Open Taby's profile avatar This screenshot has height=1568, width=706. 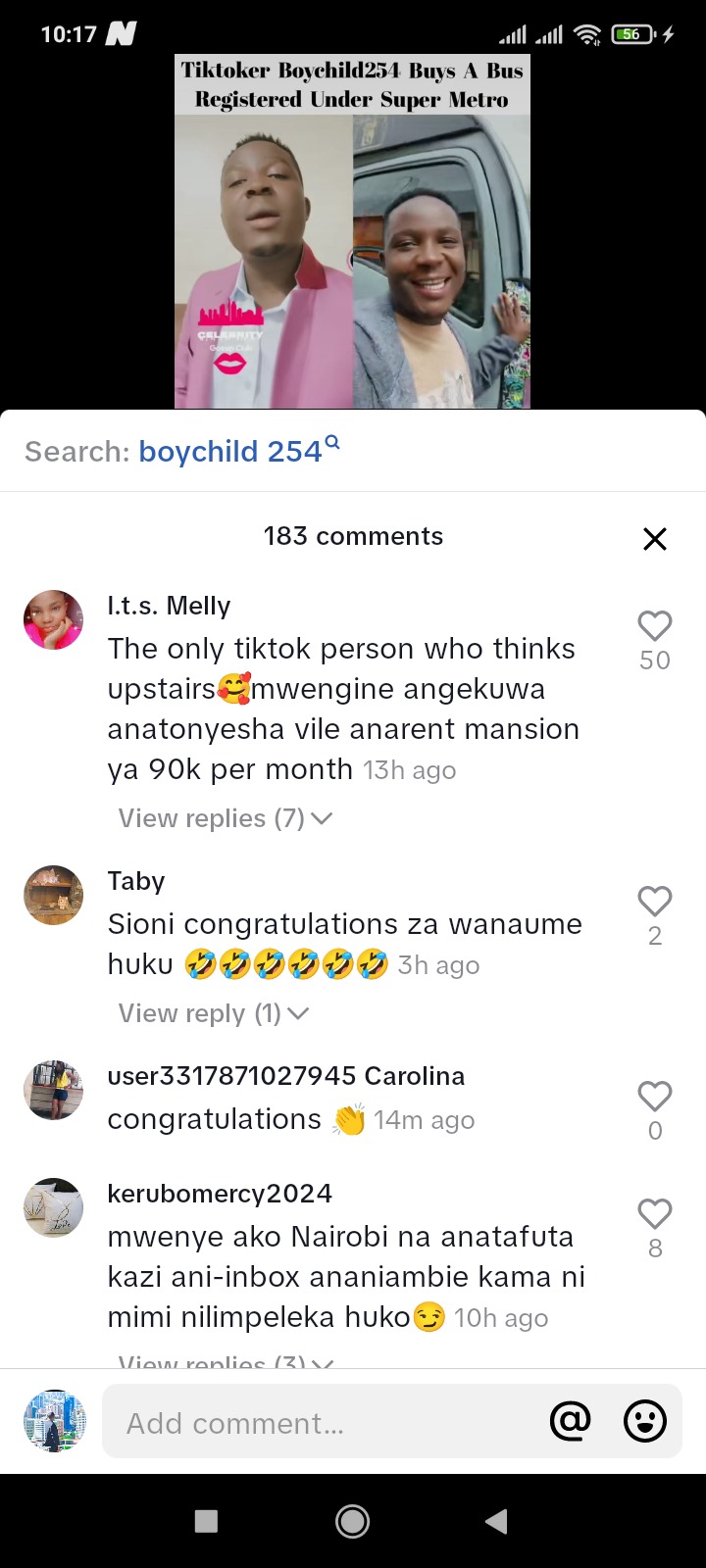pyautogui.click(x=53, y=895)
